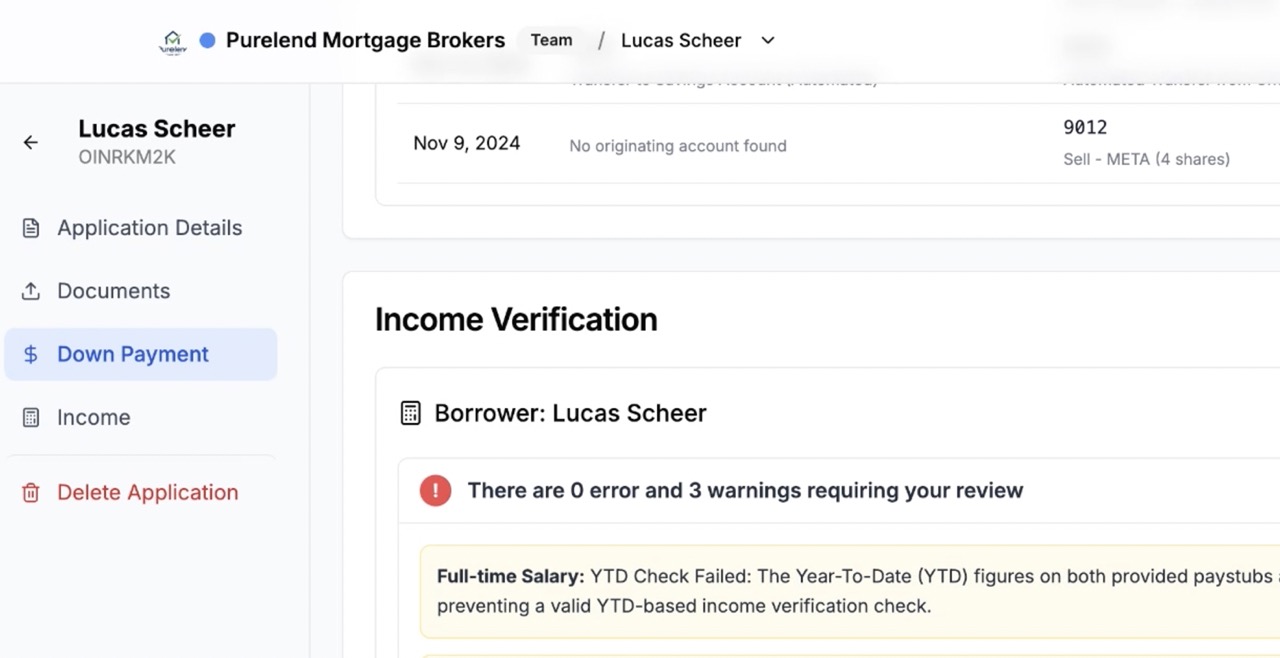Click the Down Payment dollar icon

tap(31, 354)
